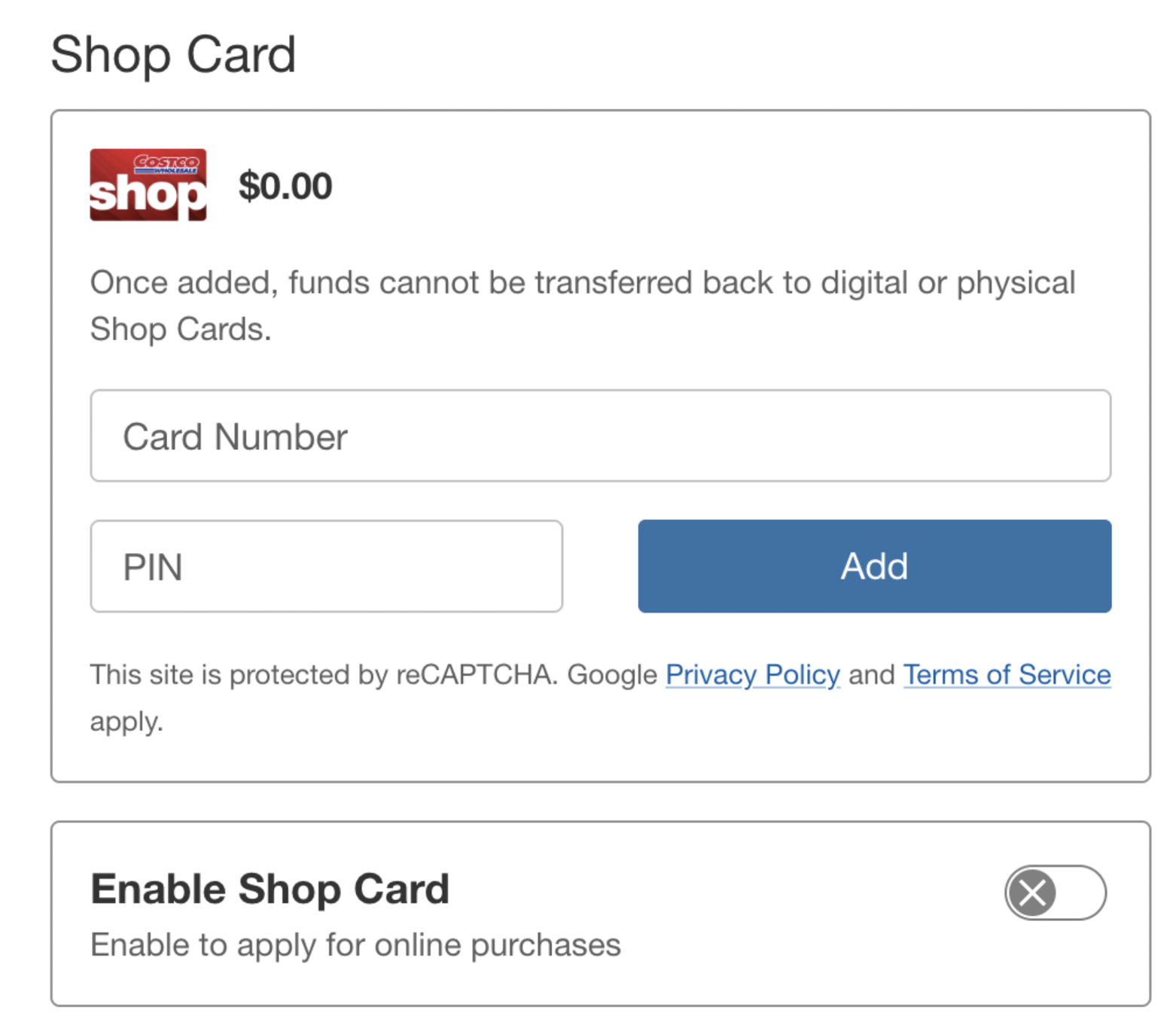Click the funds cannot be transferred notice
The width and height of the screenshot is (1176, 1028).
(582, 284)
